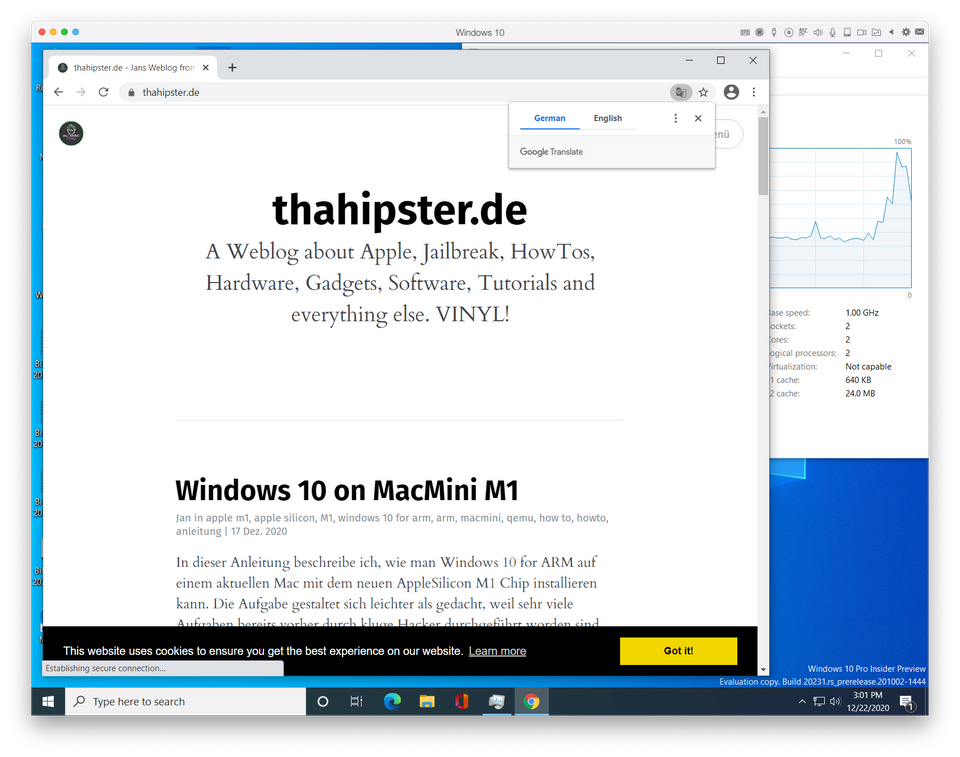Close the Google Translate popup
This screenshot has width=960, height=757.
(698, 118)
